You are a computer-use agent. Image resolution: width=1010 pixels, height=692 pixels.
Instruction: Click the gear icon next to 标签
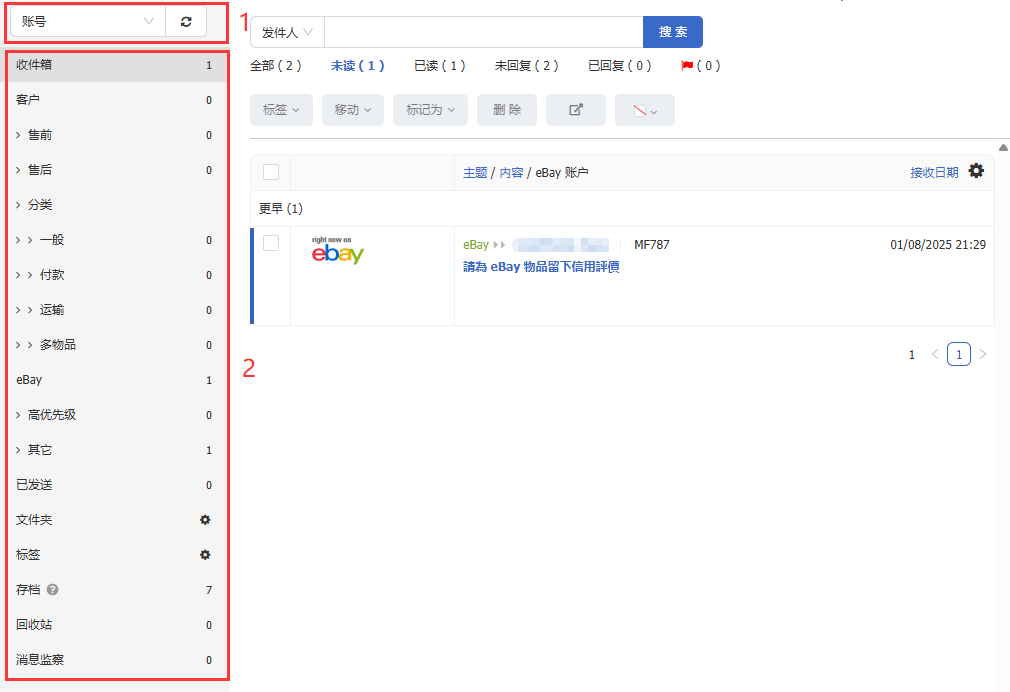205,555
